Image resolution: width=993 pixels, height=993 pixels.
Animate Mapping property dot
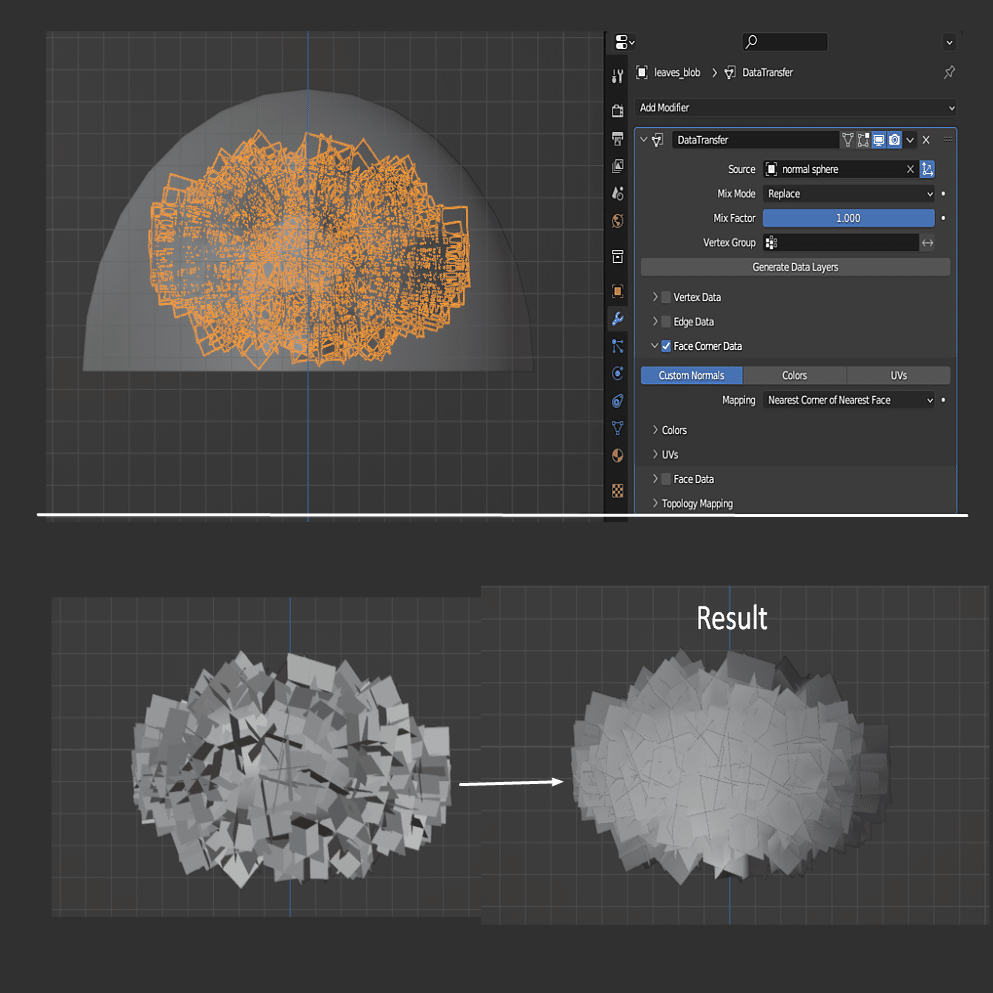pos(944,400)
